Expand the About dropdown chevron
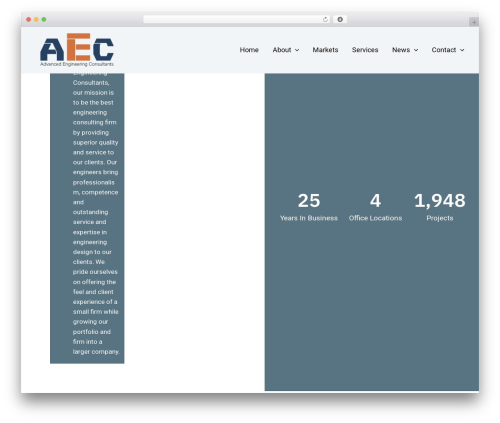 pos(297,50)
